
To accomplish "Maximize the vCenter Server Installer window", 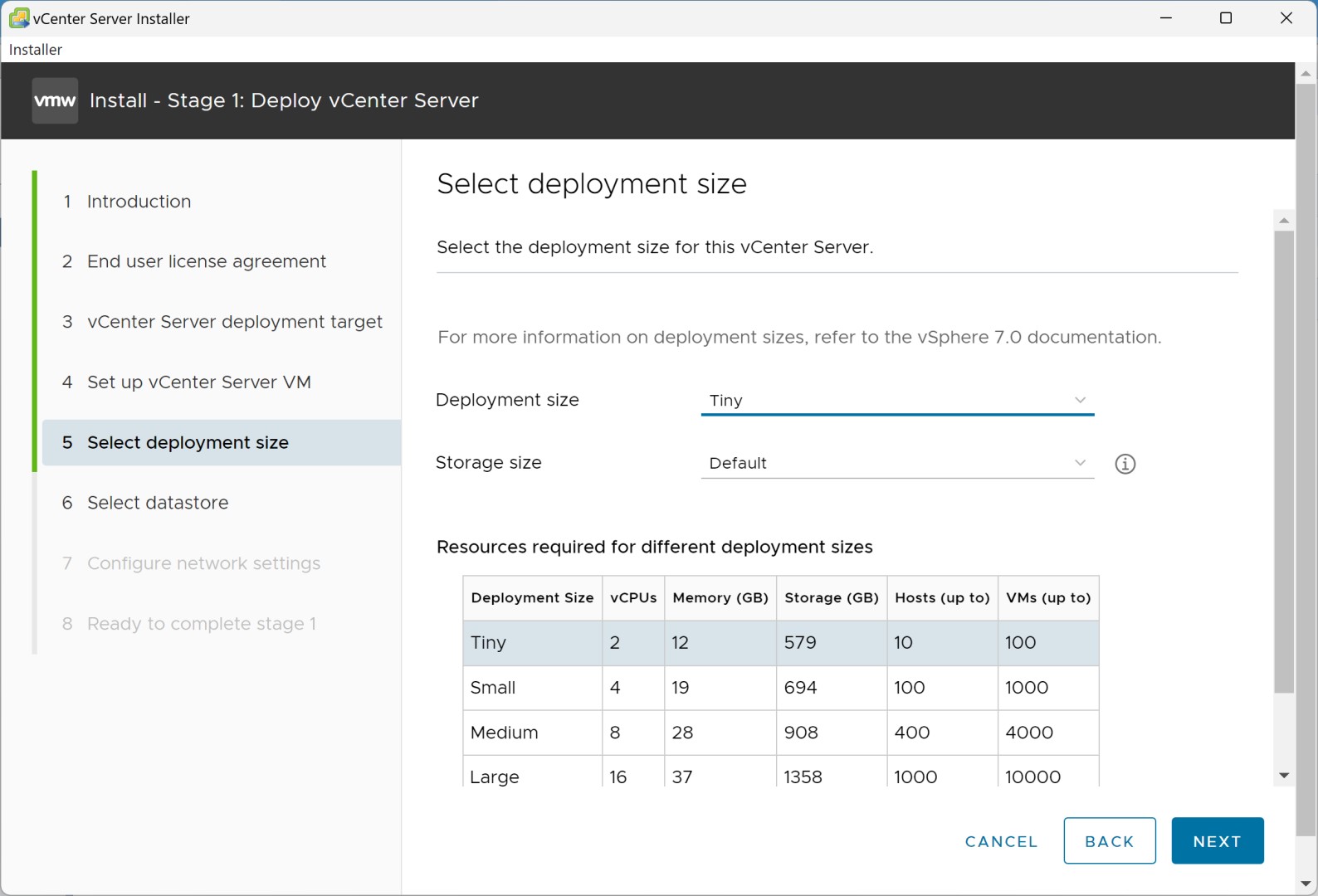I will click(x=1226, y=18).
